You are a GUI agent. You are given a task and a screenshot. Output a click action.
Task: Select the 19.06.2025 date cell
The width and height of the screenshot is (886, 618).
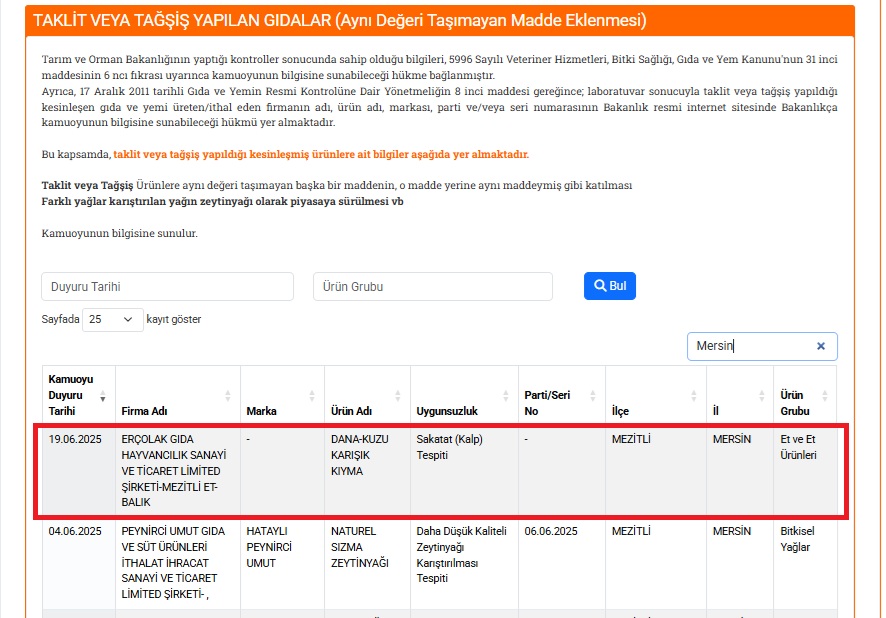pyautogui.click(x=79, y=470)
